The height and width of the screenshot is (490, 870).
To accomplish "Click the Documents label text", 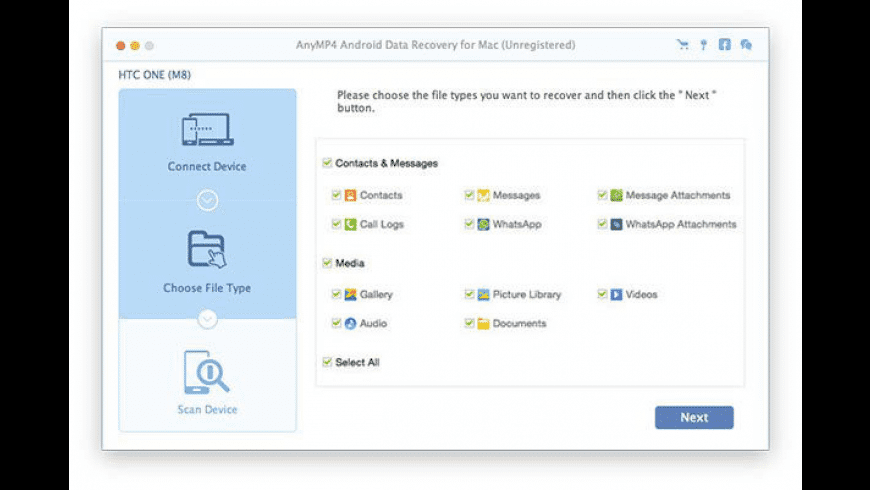I will click(x=519, y=324).
